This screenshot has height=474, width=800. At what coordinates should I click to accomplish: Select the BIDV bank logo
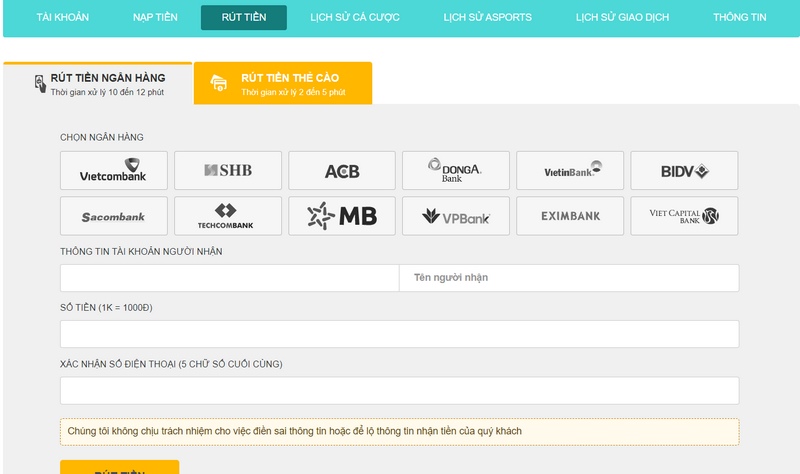[x=684, y=171]
